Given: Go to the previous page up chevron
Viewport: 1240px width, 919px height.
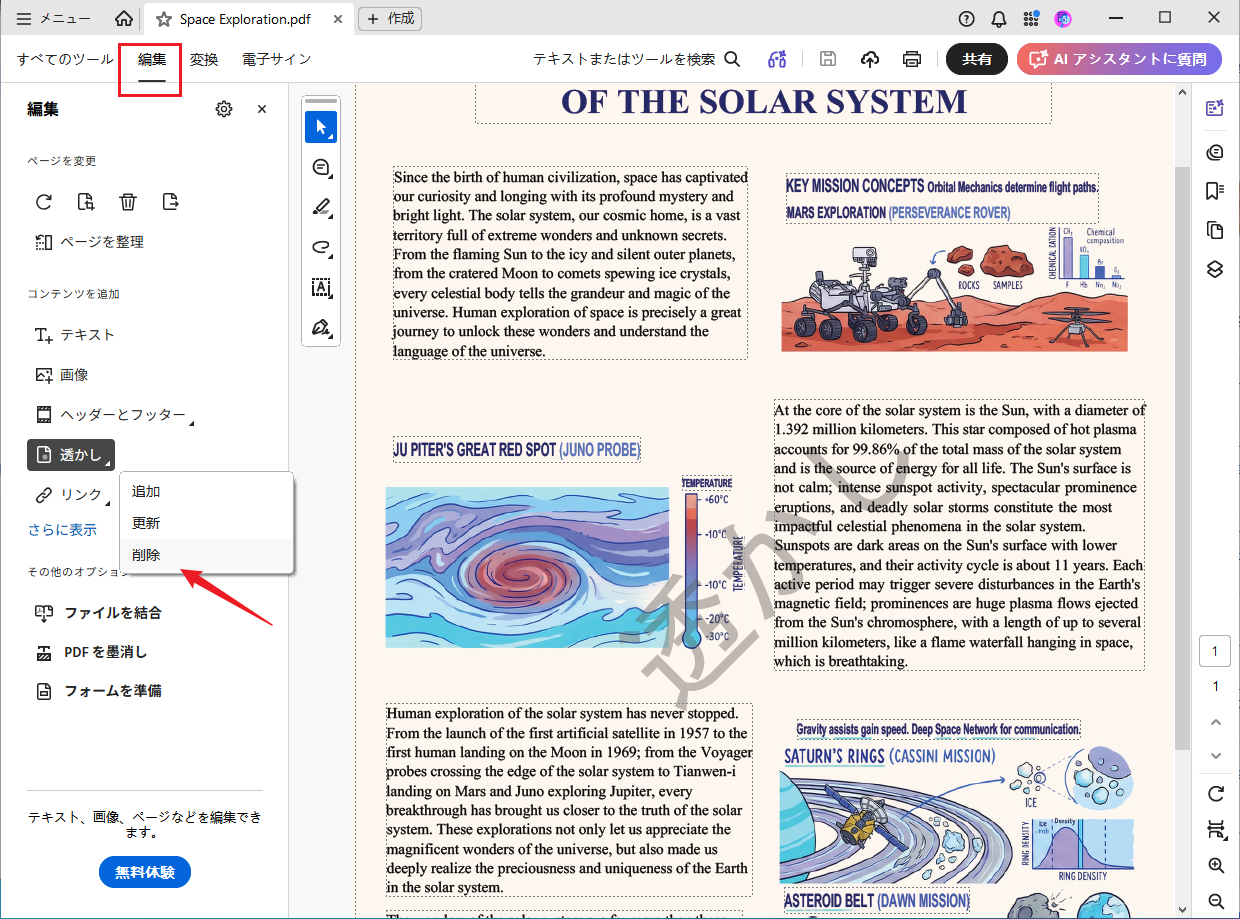Looking at the screenshot, I should point(1215,722).
